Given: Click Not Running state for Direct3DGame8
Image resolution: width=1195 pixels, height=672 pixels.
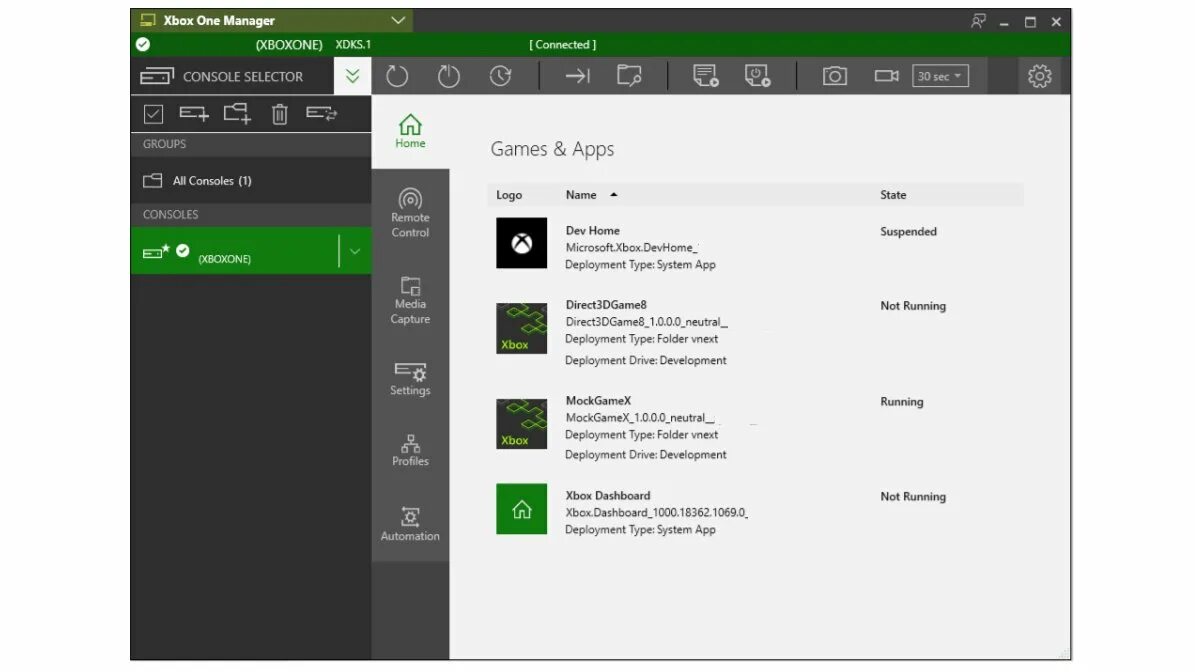Looking at the screenshot, I should pyautogui.click(x=913, y=306).
